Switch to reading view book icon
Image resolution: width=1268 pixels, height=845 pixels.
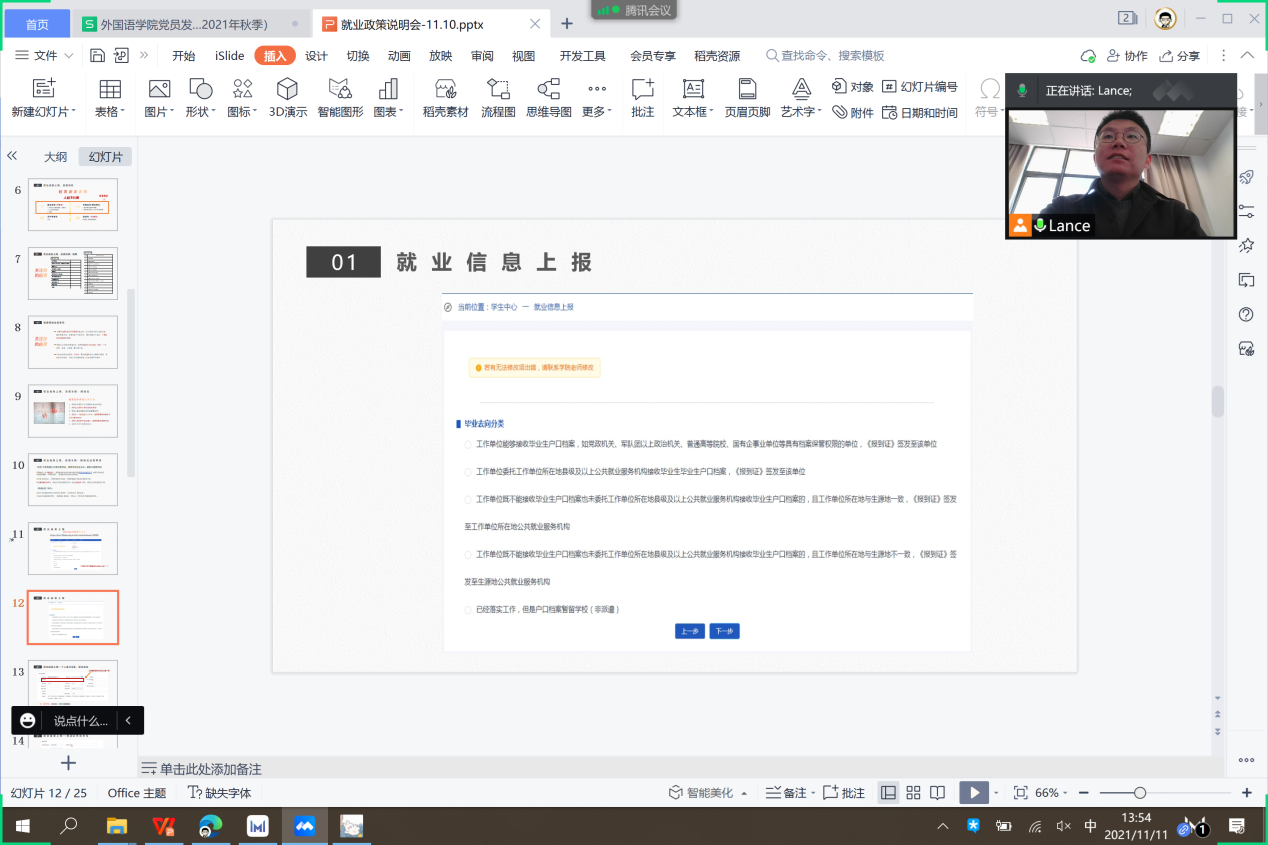[x=937, y=793]
